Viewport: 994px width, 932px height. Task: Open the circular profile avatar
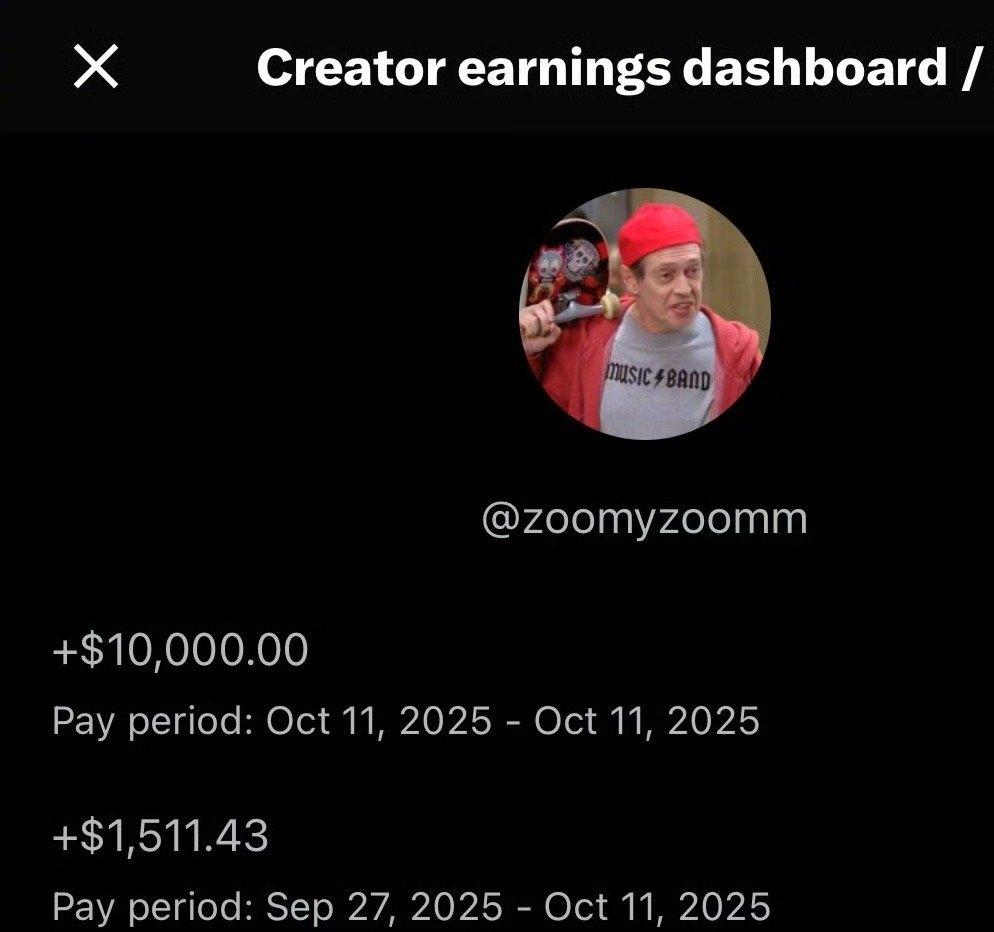tap(645, 314)
